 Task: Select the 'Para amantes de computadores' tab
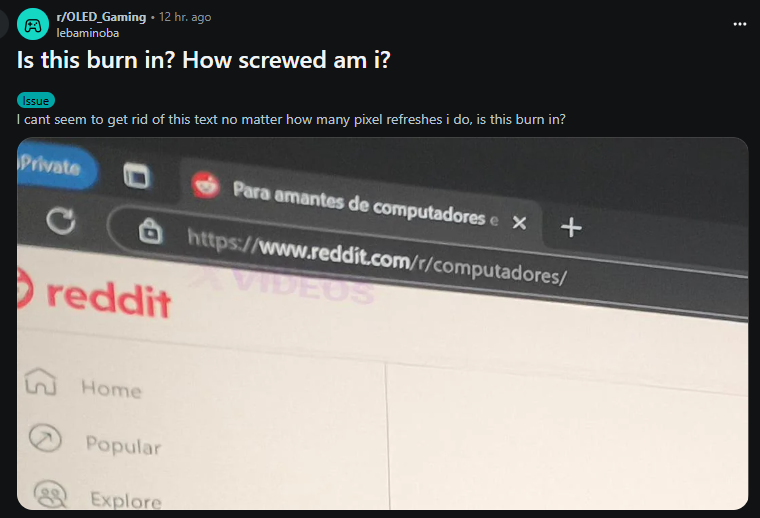click(360, 204)
